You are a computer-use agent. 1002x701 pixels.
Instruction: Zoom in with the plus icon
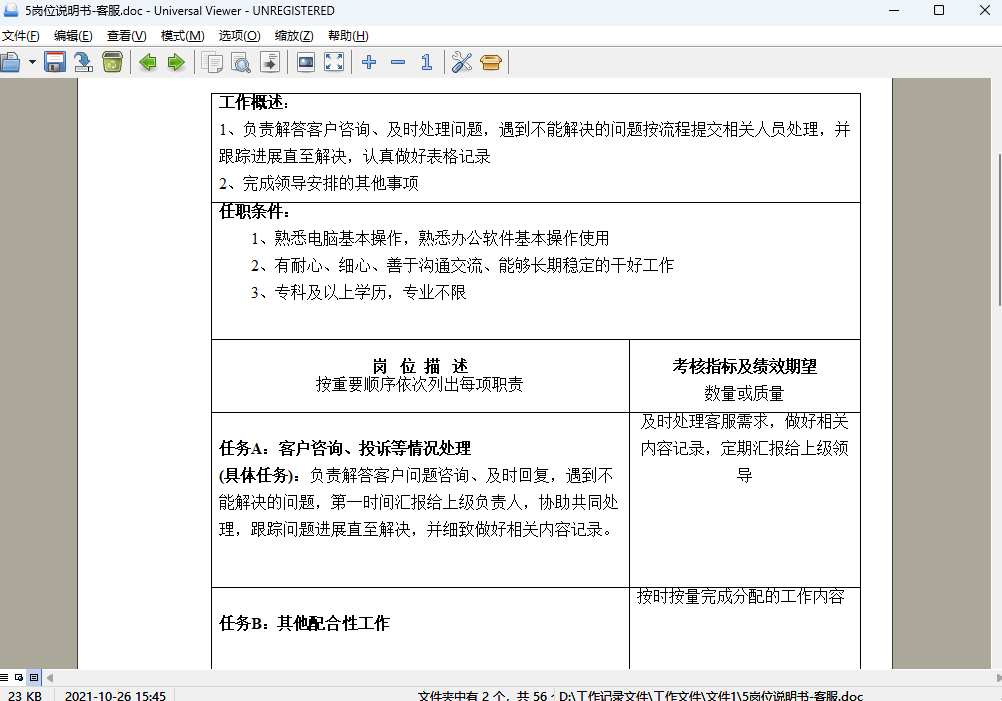click(369, 62)
